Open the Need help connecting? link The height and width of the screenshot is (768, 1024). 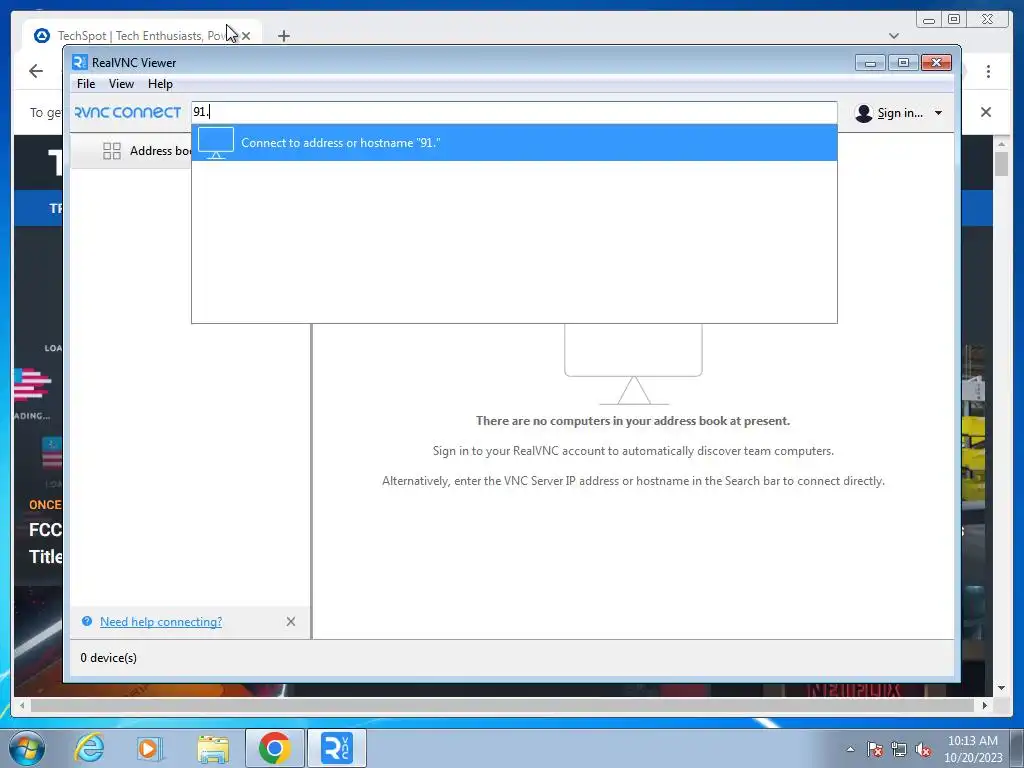tap(161, 622)
